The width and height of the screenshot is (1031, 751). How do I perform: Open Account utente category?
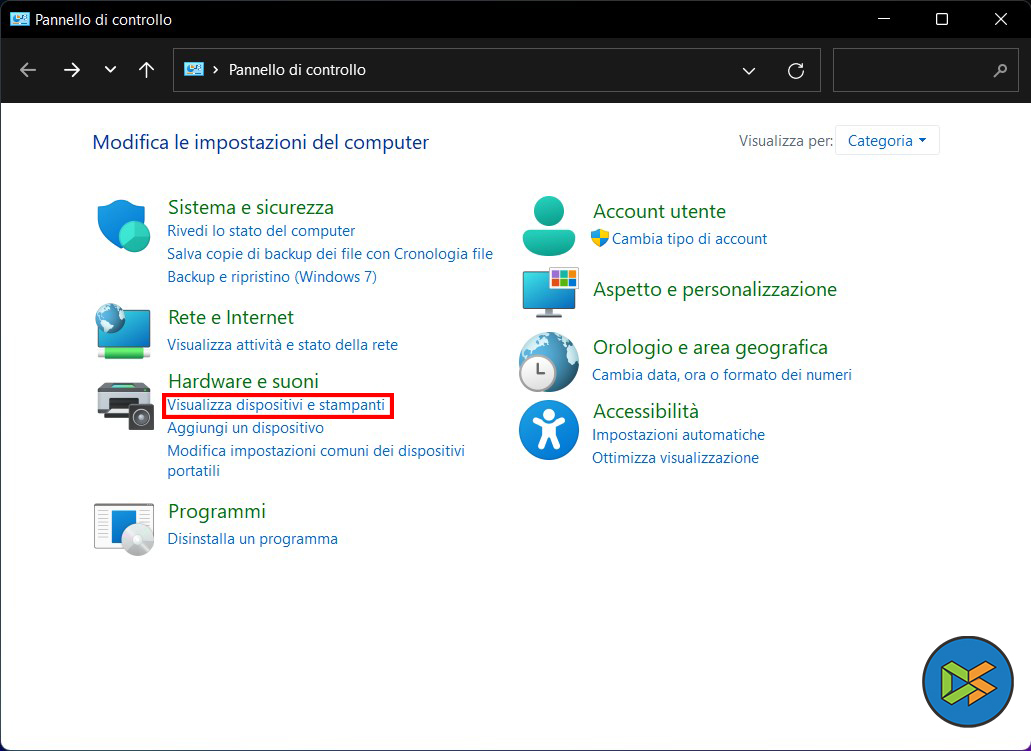click(659, 211)
